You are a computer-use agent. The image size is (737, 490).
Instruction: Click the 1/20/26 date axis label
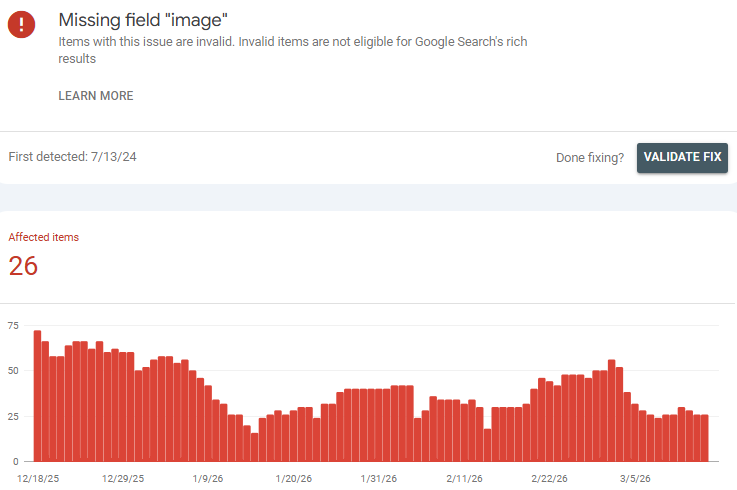pyautogui.click(x=294, y=478)
